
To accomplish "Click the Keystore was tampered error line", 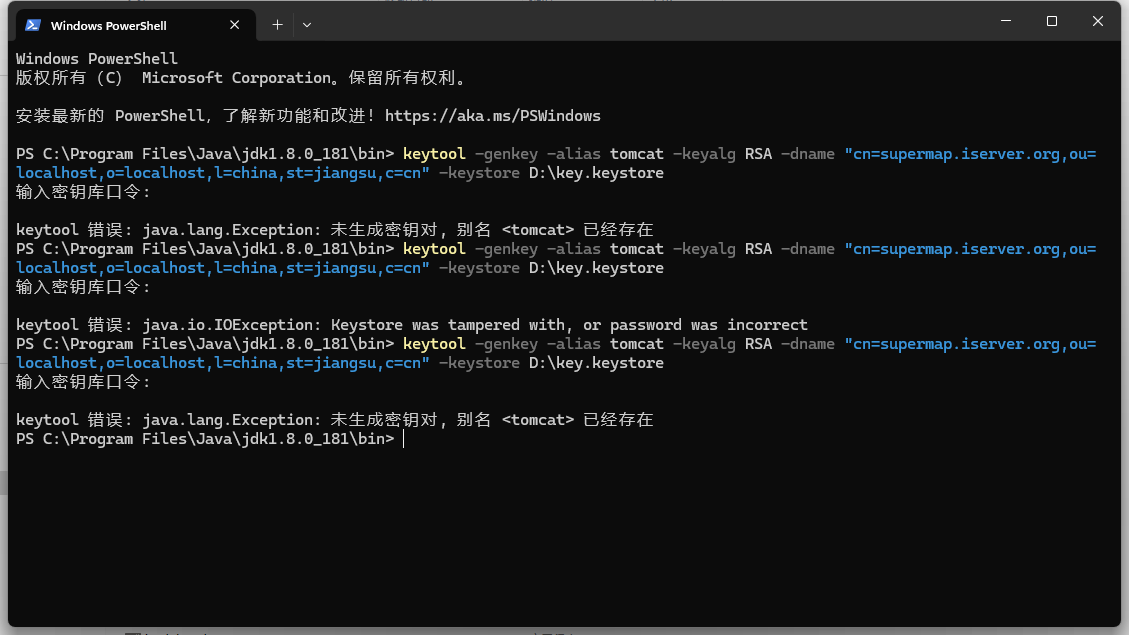I will click(412, 325).
